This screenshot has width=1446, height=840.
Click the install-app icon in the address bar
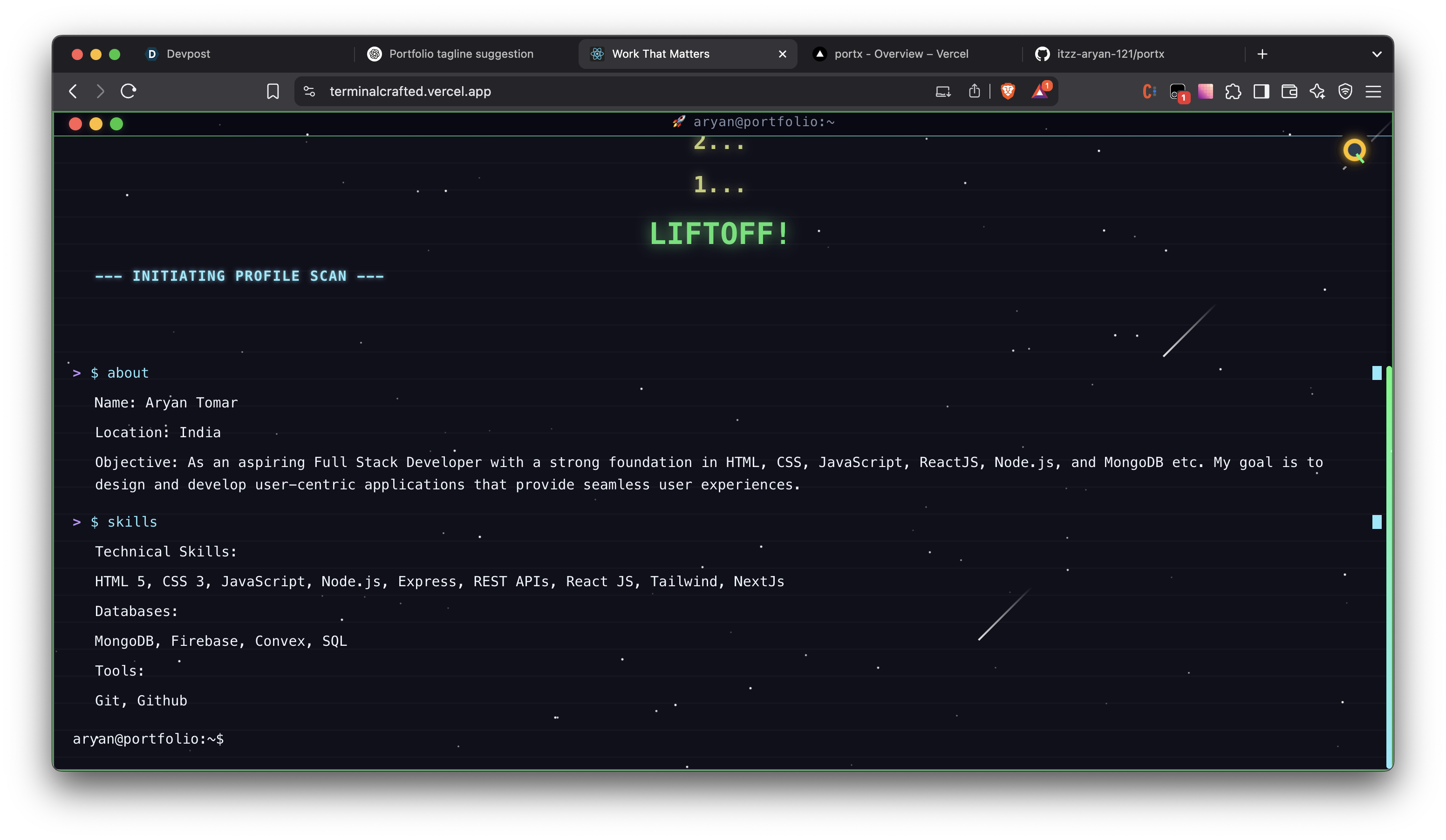click(943, 91)
